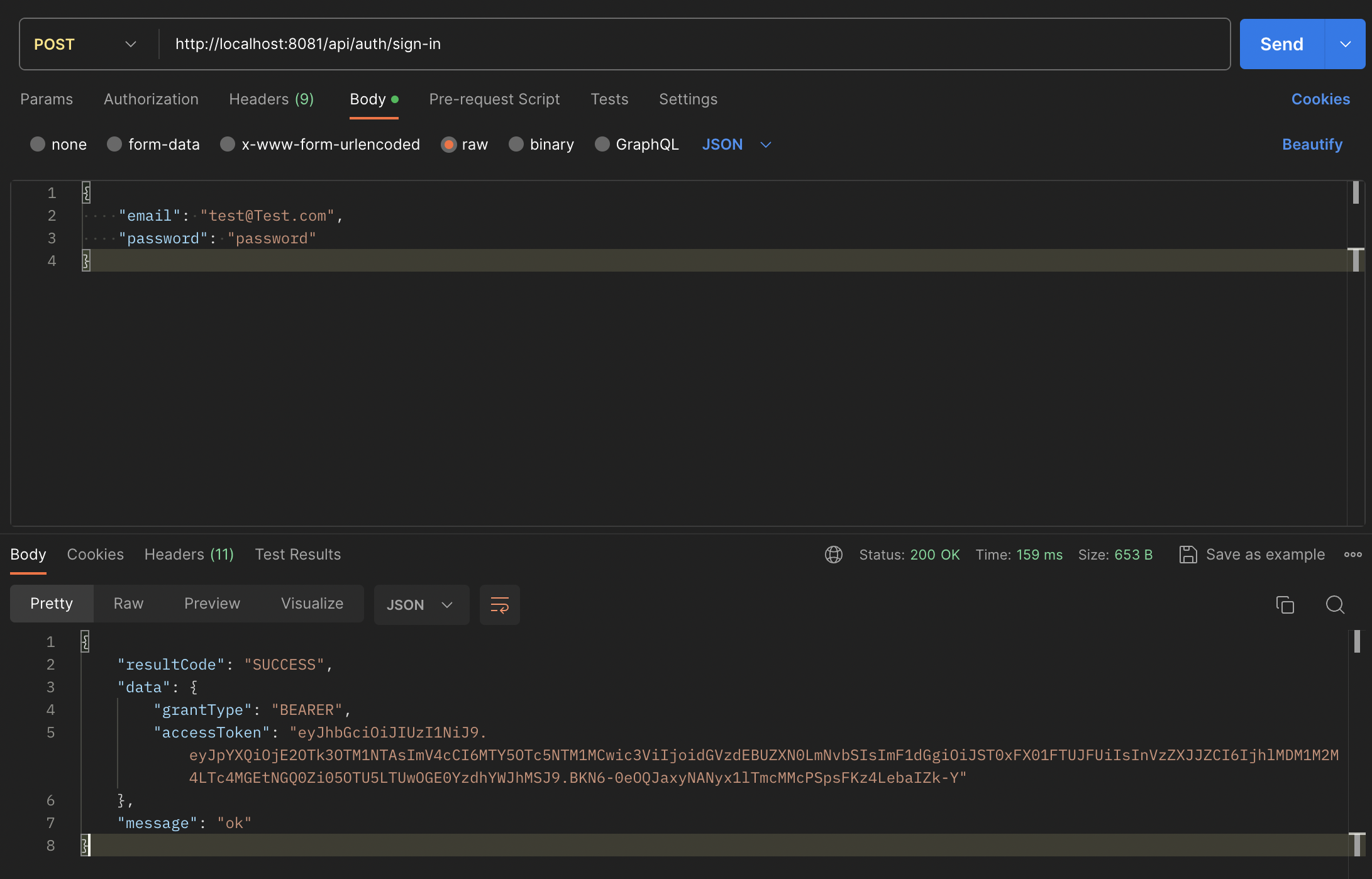Open the response three-dot more options menu
The image size is (1372, 879).
[x=1353, y=555]
